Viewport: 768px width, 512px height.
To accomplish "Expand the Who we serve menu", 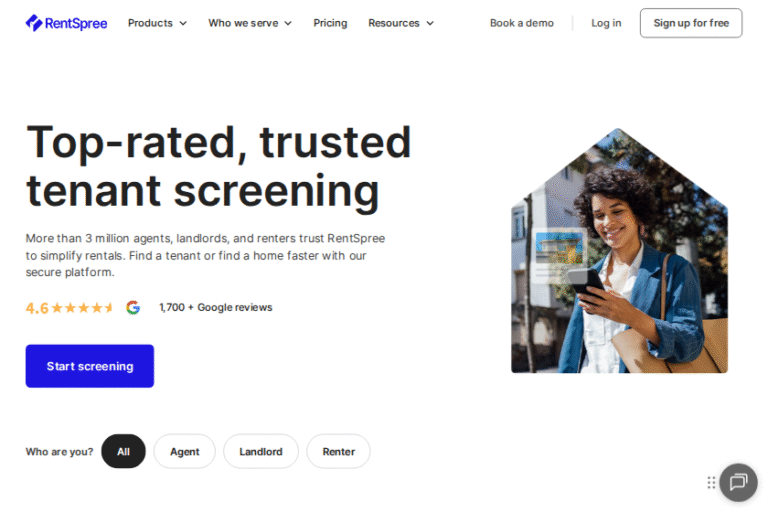I will point(250,23).
